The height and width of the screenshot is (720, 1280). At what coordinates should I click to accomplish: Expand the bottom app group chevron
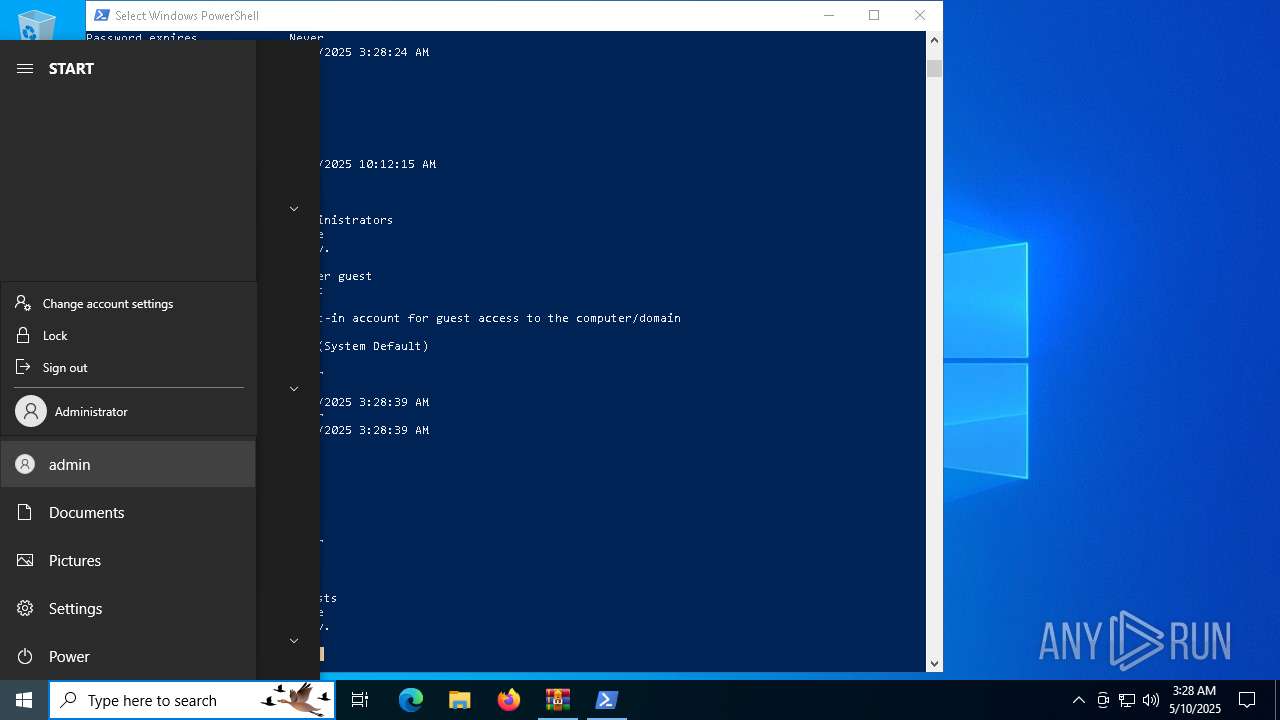click(x=294, y=641)
